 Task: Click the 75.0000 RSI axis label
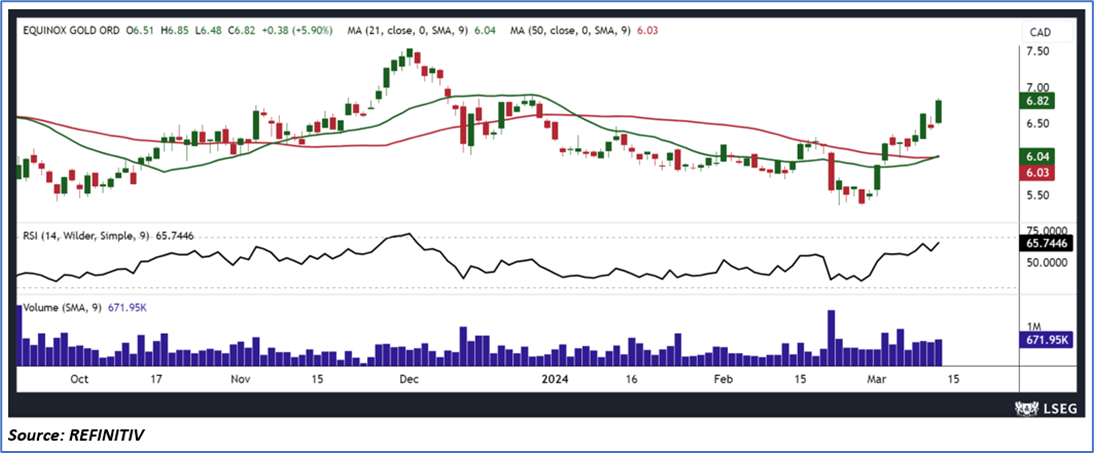pyautogui.click(x=1045, y=230)
